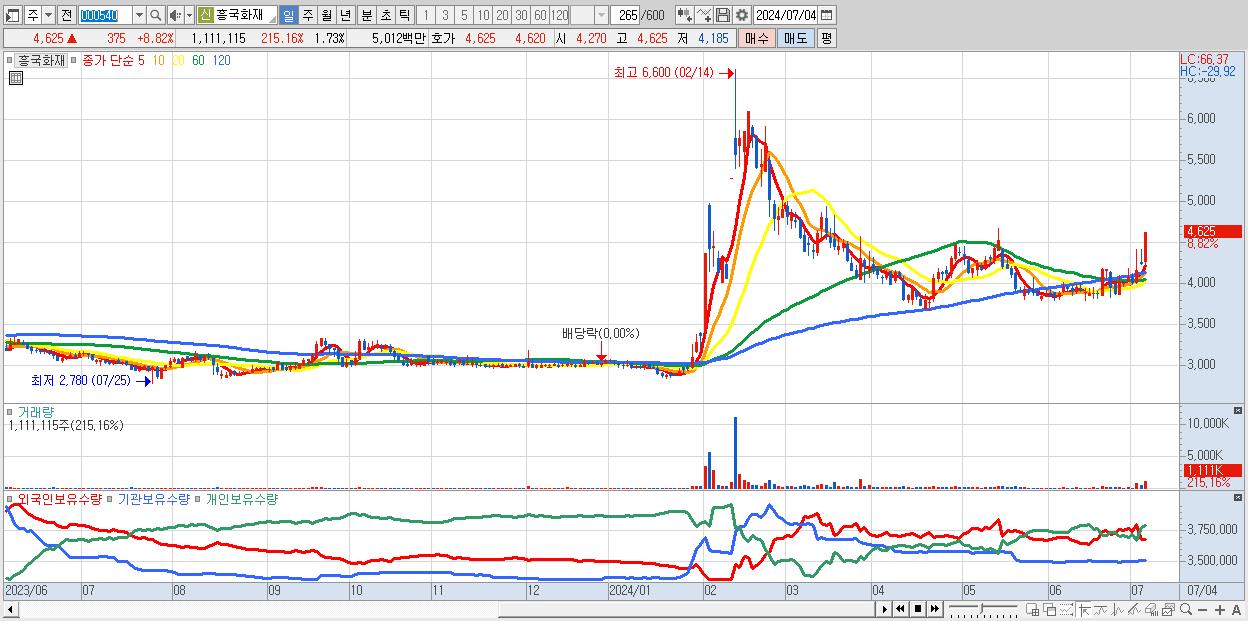Click the 매도 sell button
Image resolution: width=1248 pixels, height=621 pixels.
[796, 38]
